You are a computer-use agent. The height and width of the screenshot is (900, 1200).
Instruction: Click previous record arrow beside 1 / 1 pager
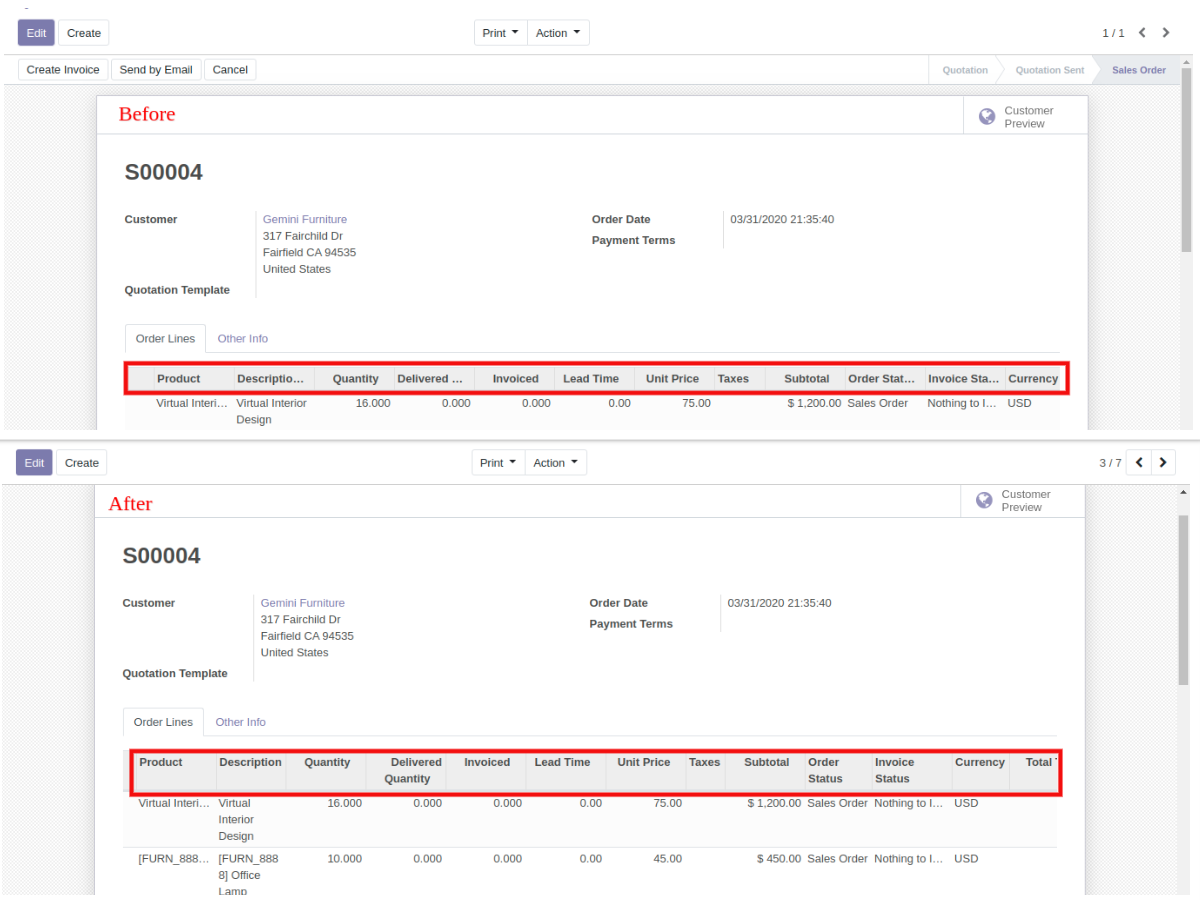tap(1142, 33)
